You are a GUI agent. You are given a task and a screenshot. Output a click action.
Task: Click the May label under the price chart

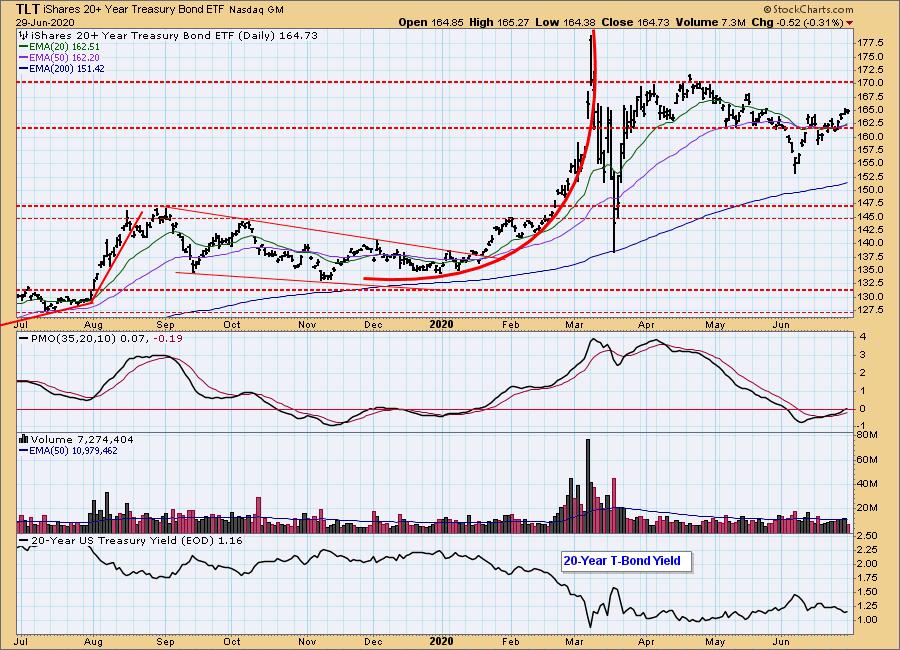click(x=715, y=324)
